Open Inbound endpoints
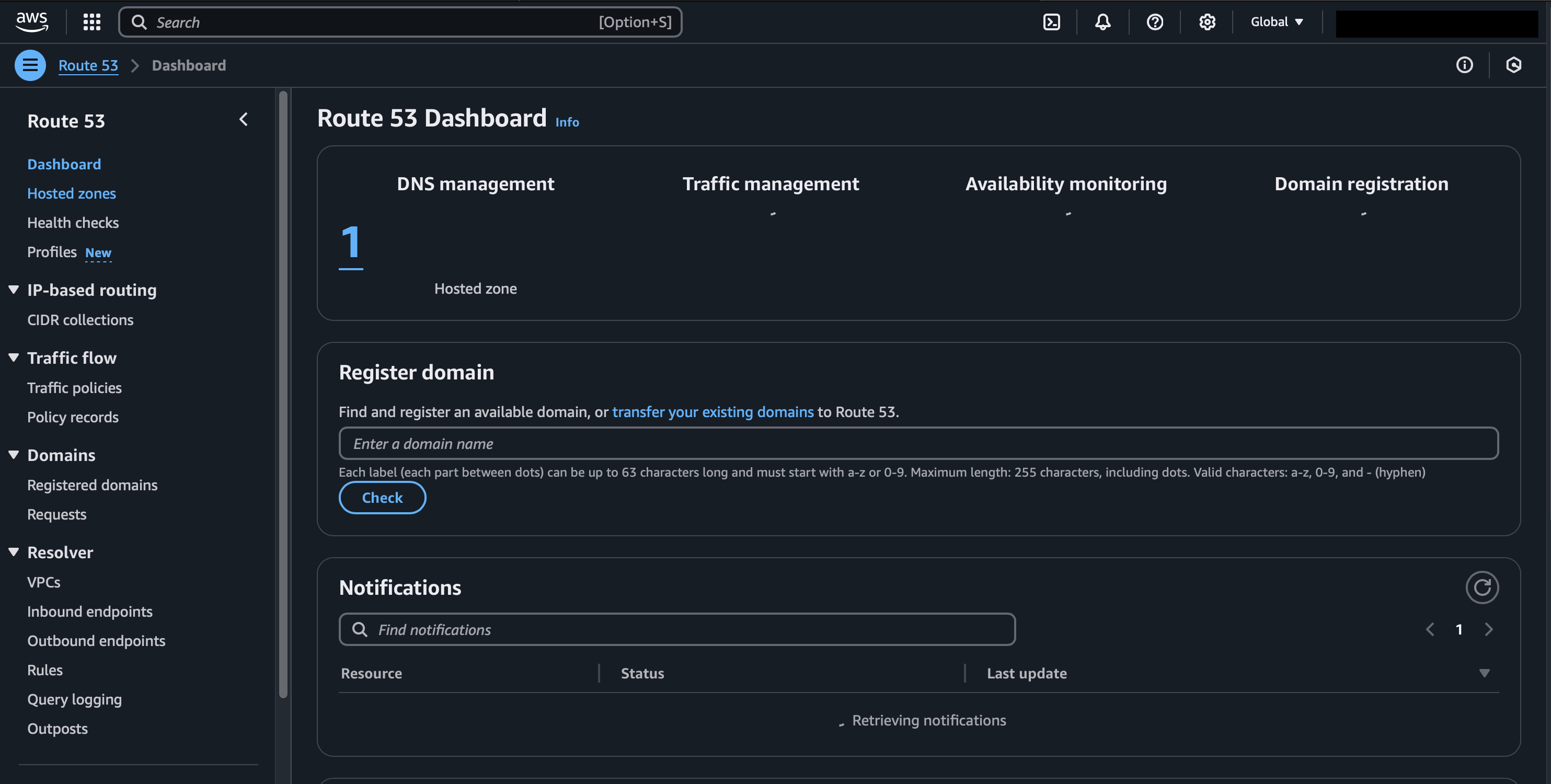 pos(90,612)
